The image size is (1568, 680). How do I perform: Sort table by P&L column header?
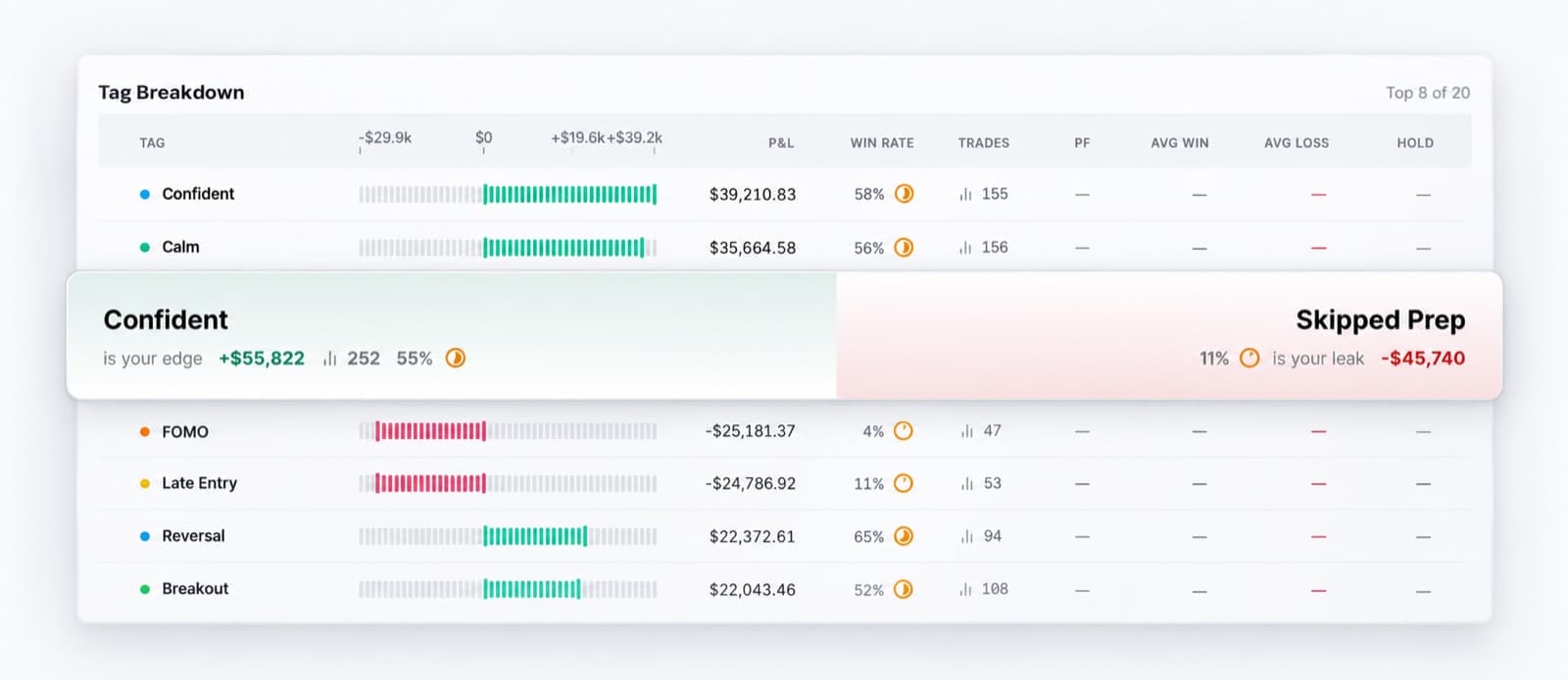[781, 143]
